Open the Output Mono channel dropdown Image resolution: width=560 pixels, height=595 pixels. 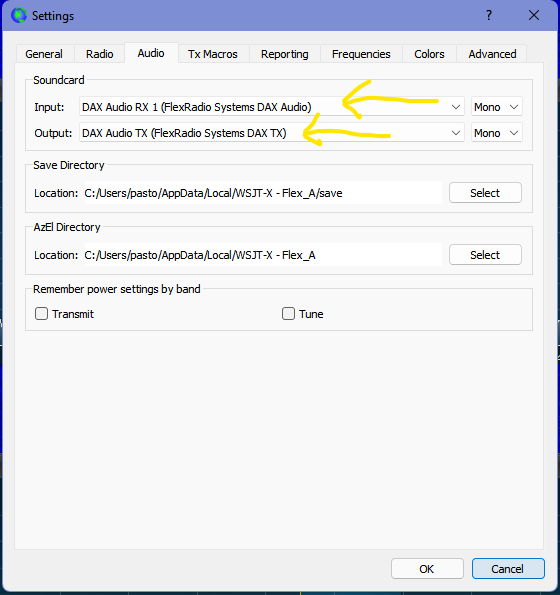coord(497,133)
